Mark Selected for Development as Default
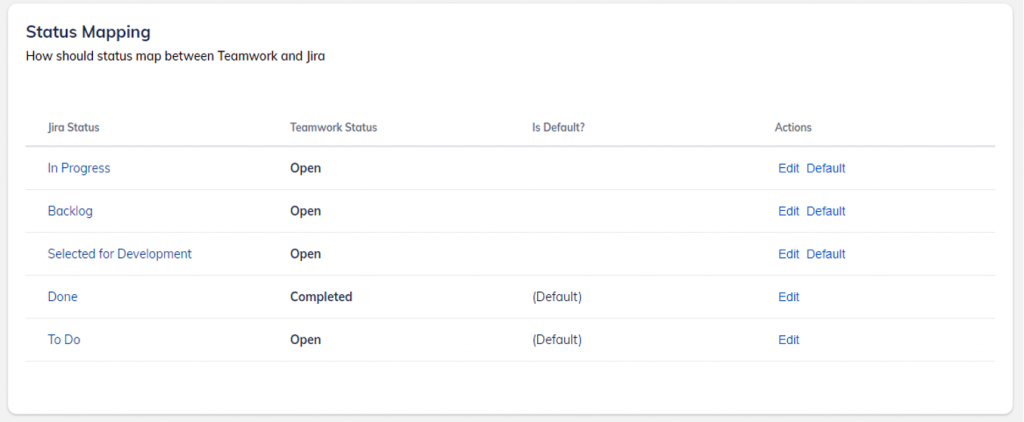 point(826,254)
